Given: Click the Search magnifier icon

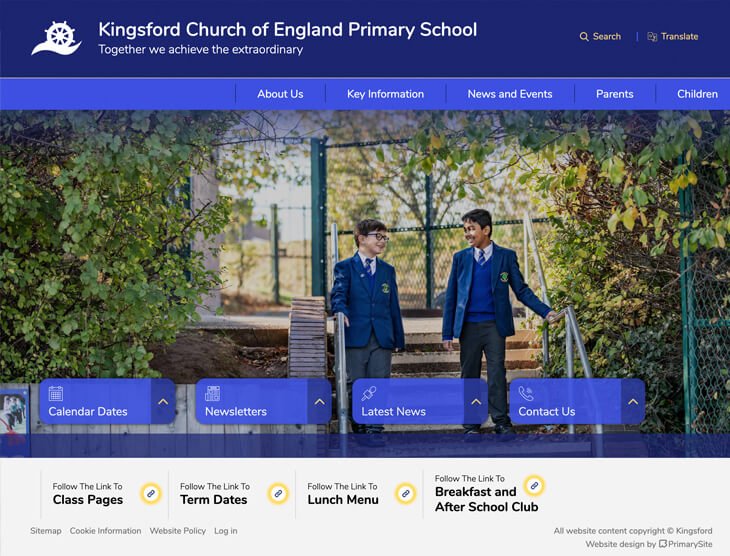Looking at the screenshot, I should pyautogui.click(x=584, y=37).
